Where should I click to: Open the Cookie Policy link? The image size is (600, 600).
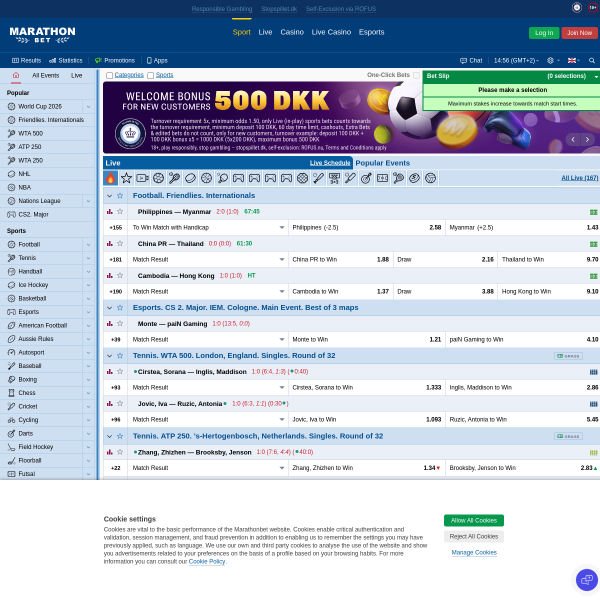[x=207, y=562]
